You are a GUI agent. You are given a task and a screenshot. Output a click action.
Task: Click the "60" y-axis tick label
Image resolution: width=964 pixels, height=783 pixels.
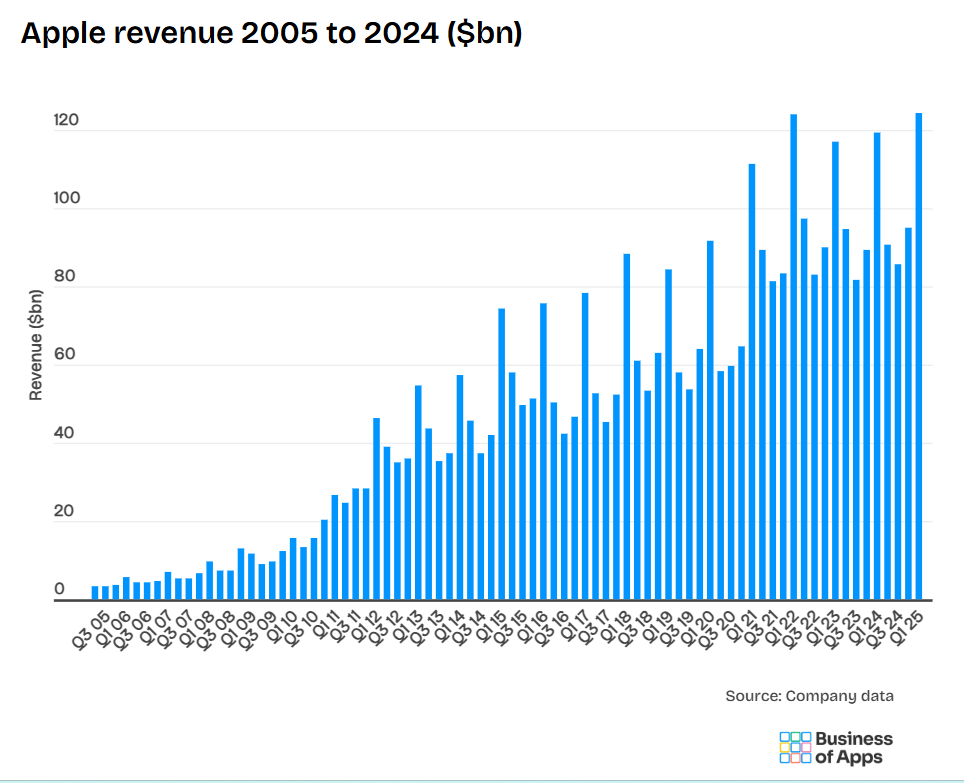tap(64, 353)
